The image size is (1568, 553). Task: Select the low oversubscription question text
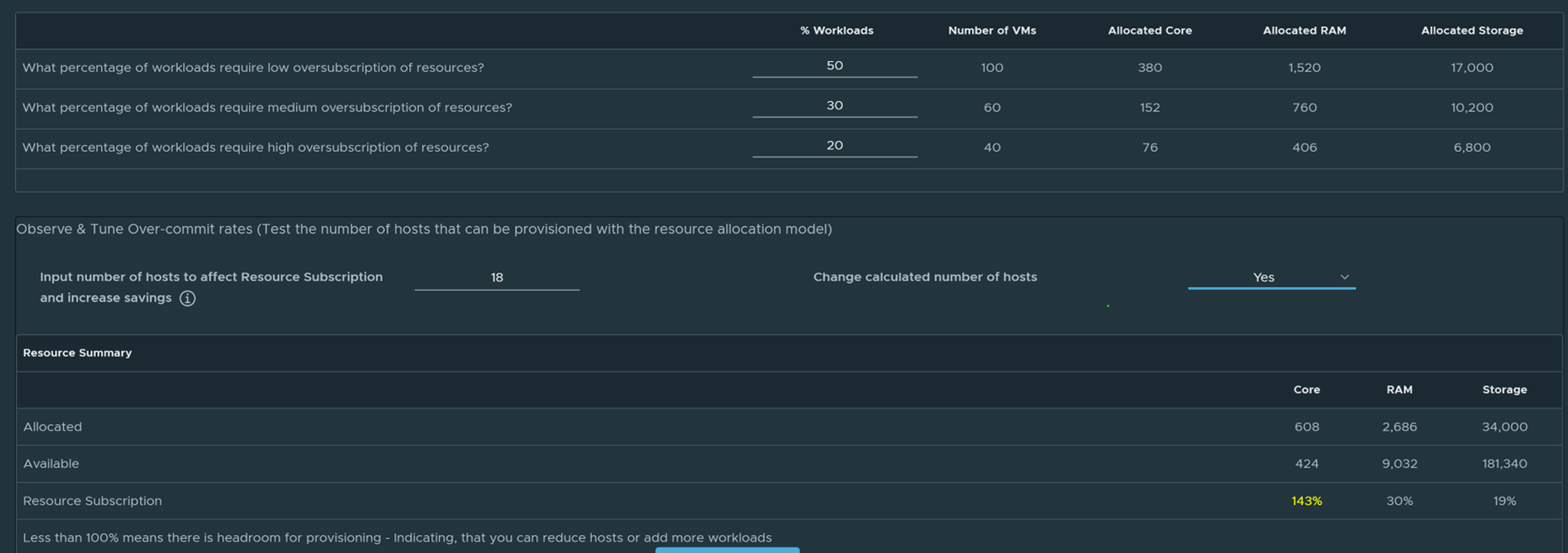253,68
